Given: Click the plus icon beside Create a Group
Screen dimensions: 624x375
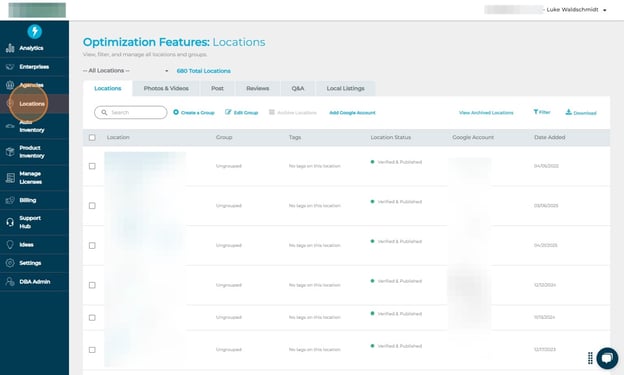Looking at the screenshot, I should tap(176, 112).
